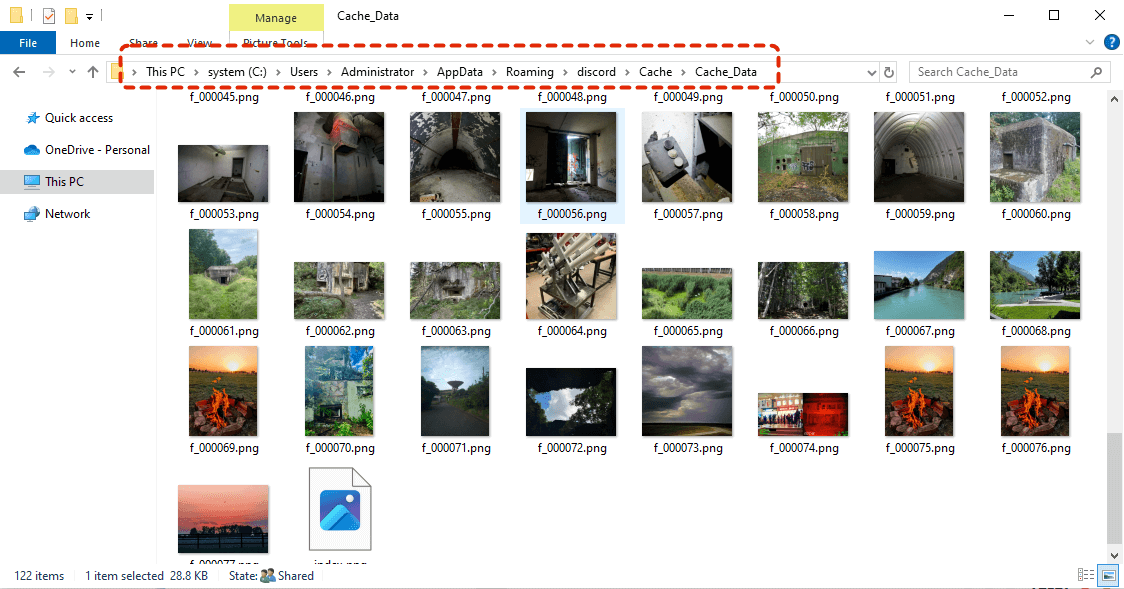The height and width of the screenshot is (589, 1124).
Task: Click the New folder quick access icon
Action: pos(71,15)
